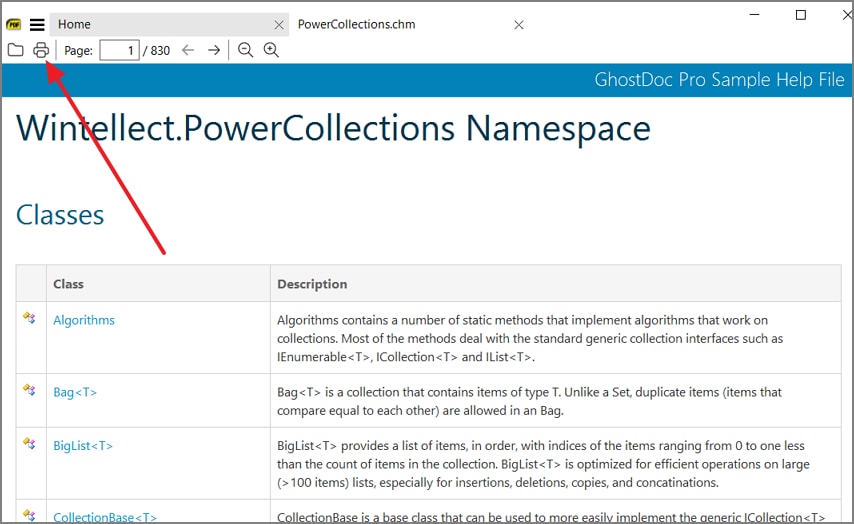Click the SumatraPDF app logo icon
This screenshot has height=524, width=854.
(14, 25)
